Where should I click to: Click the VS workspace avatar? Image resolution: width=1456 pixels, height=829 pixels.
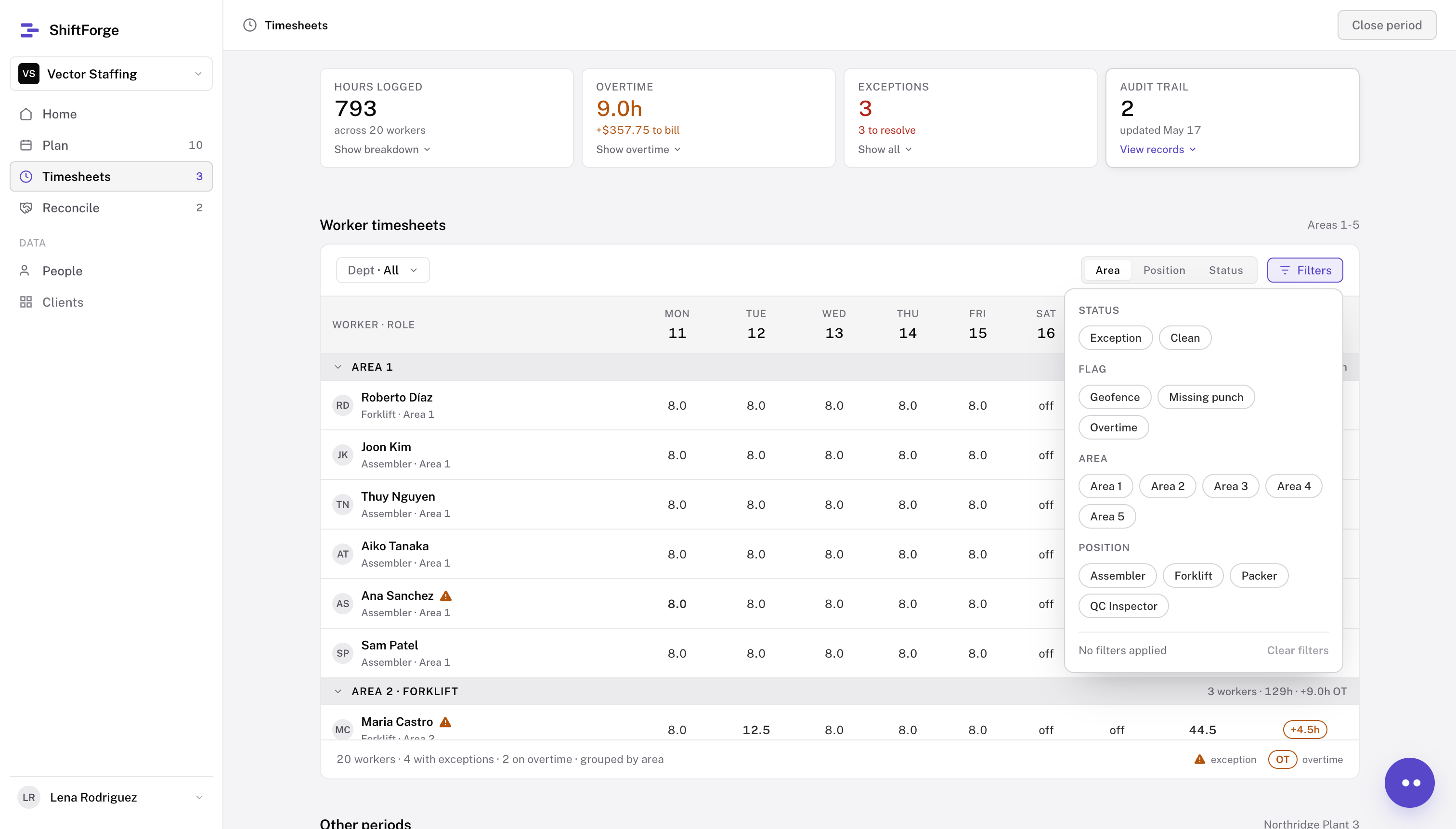click(x=29, y=74)
